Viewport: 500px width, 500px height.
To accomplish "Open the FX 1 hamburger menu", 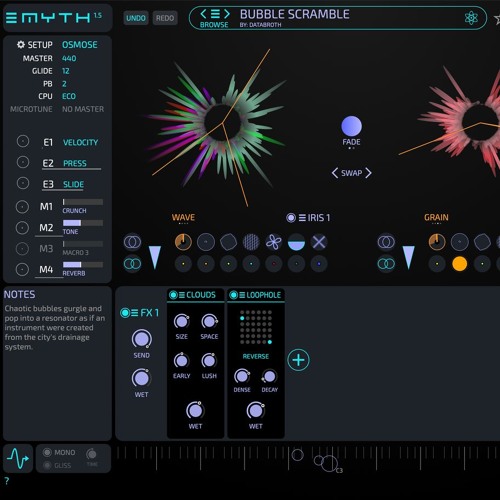I will pyautogui.click(x=134, y=313).
